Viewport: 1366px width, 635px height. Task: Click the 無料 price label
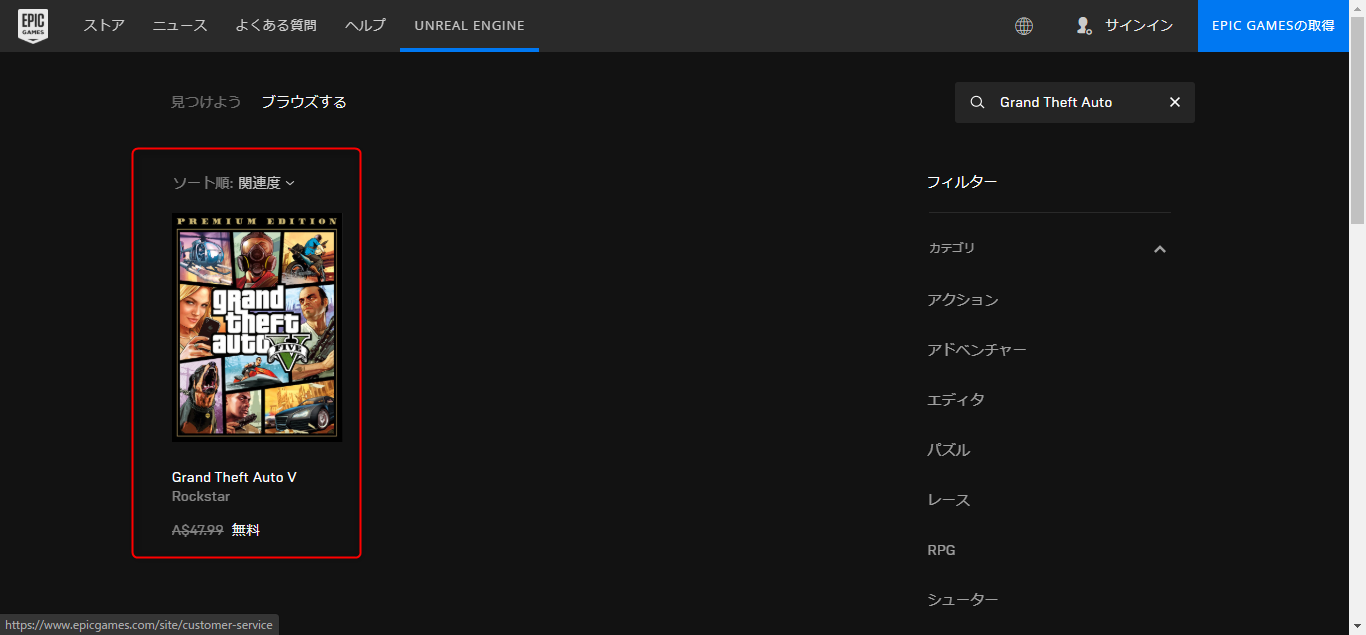pos(246,530)
